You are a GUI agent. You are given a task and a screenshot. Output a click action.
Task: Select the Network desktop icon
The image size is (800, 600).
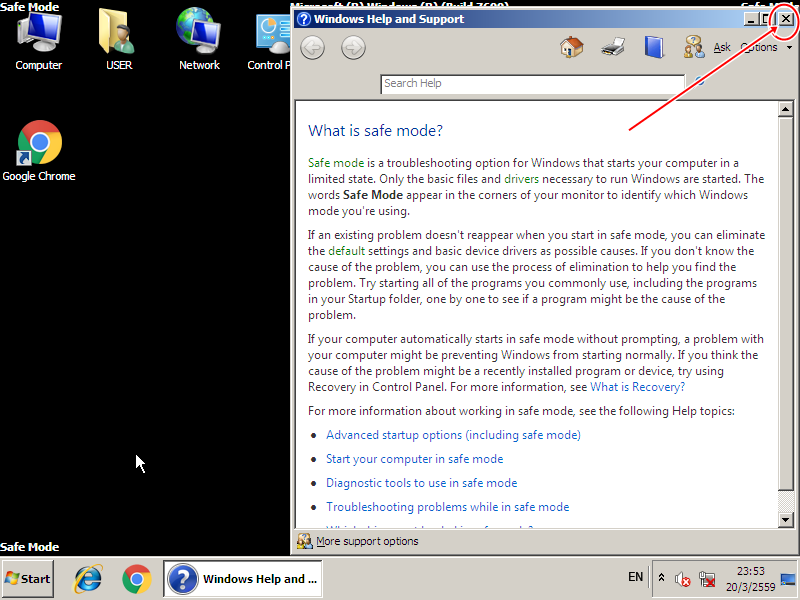tap(199, 40)
